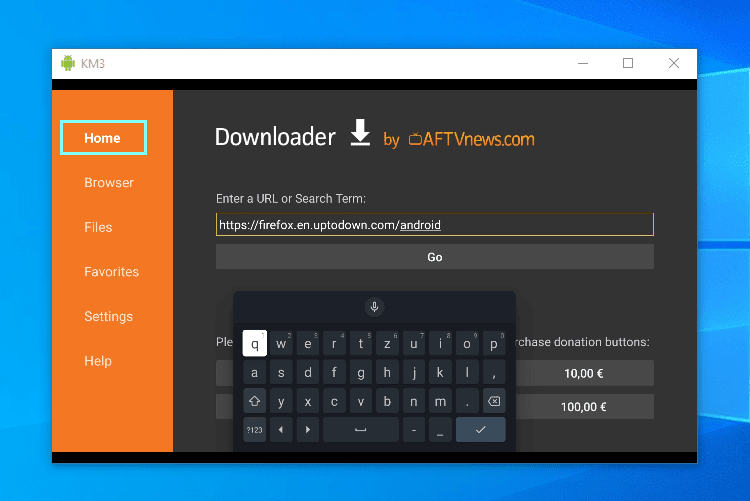Tap the c key on keyboard
Screen dimensions: 750x501
[x=334, y=401]
